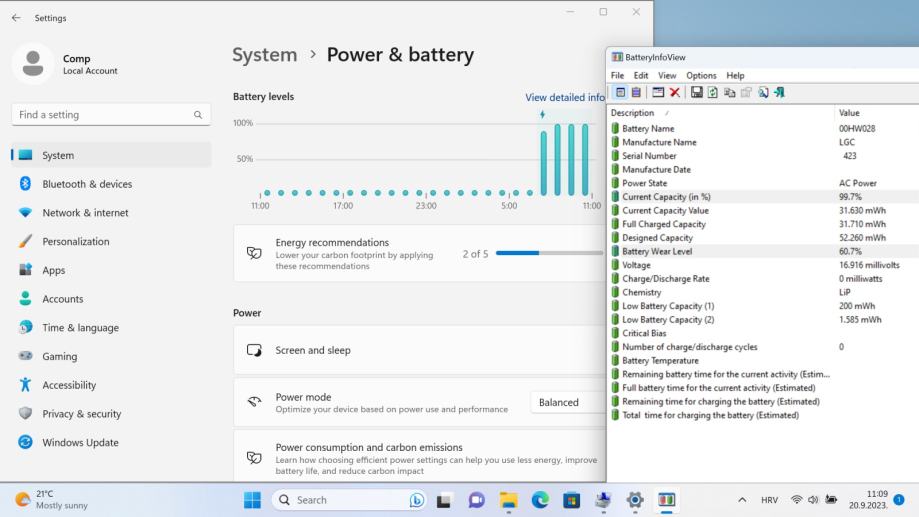Click the volume speaker icon in system tray
Screen dimensions: 919x517
coord(814,500)
